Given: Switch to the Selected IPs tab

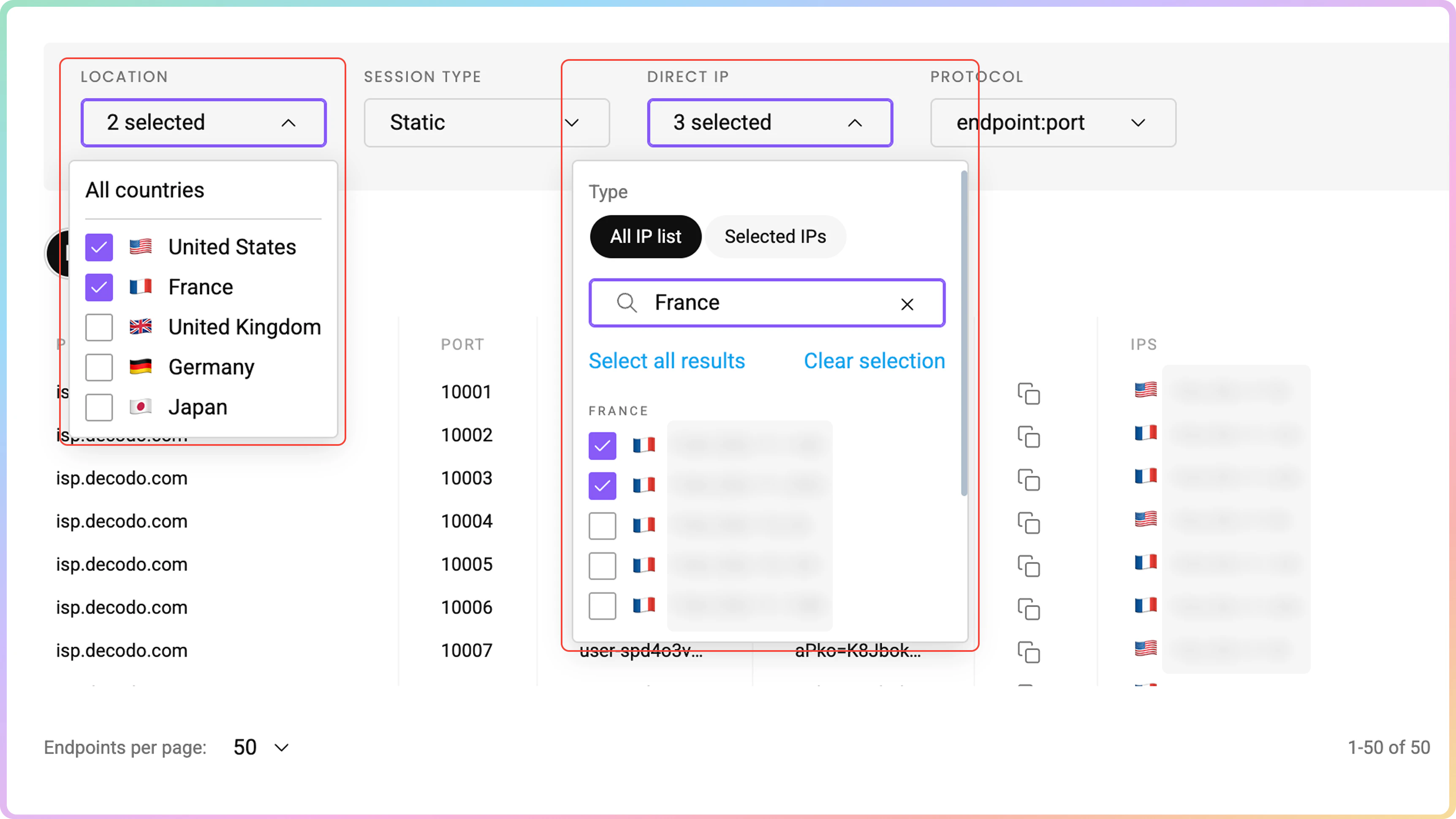Looking at the screenshot, I should click(775, 236).
